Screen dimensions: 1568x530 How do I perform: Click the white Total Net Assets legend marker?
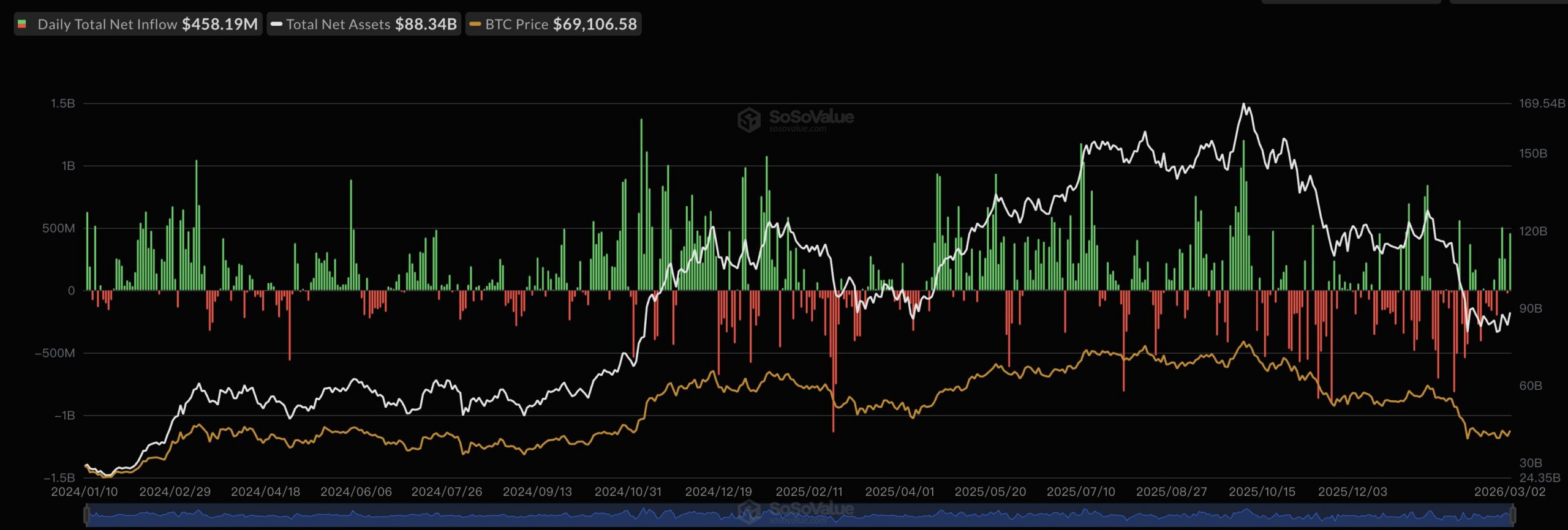[x=276, y=24]
